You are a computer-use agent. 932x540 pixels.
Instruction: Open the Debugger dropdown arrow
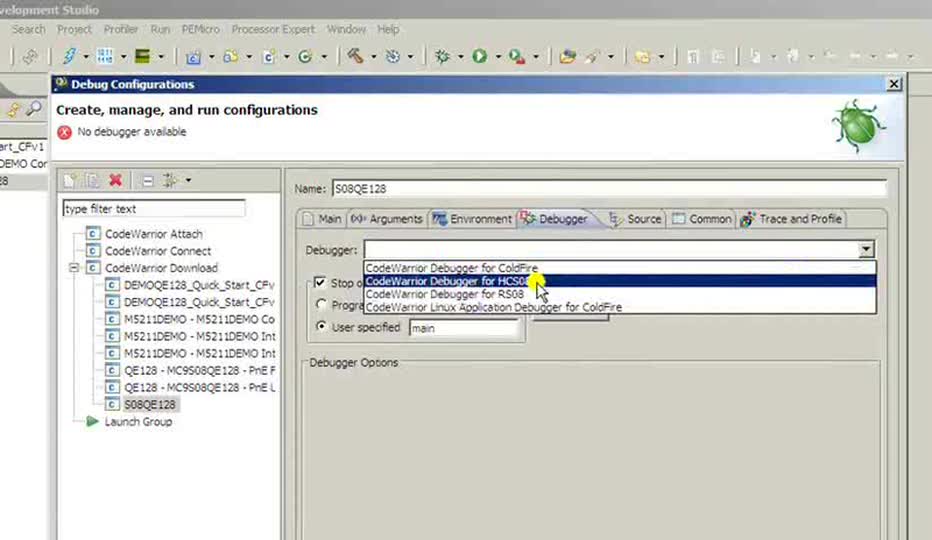(866, 250)
